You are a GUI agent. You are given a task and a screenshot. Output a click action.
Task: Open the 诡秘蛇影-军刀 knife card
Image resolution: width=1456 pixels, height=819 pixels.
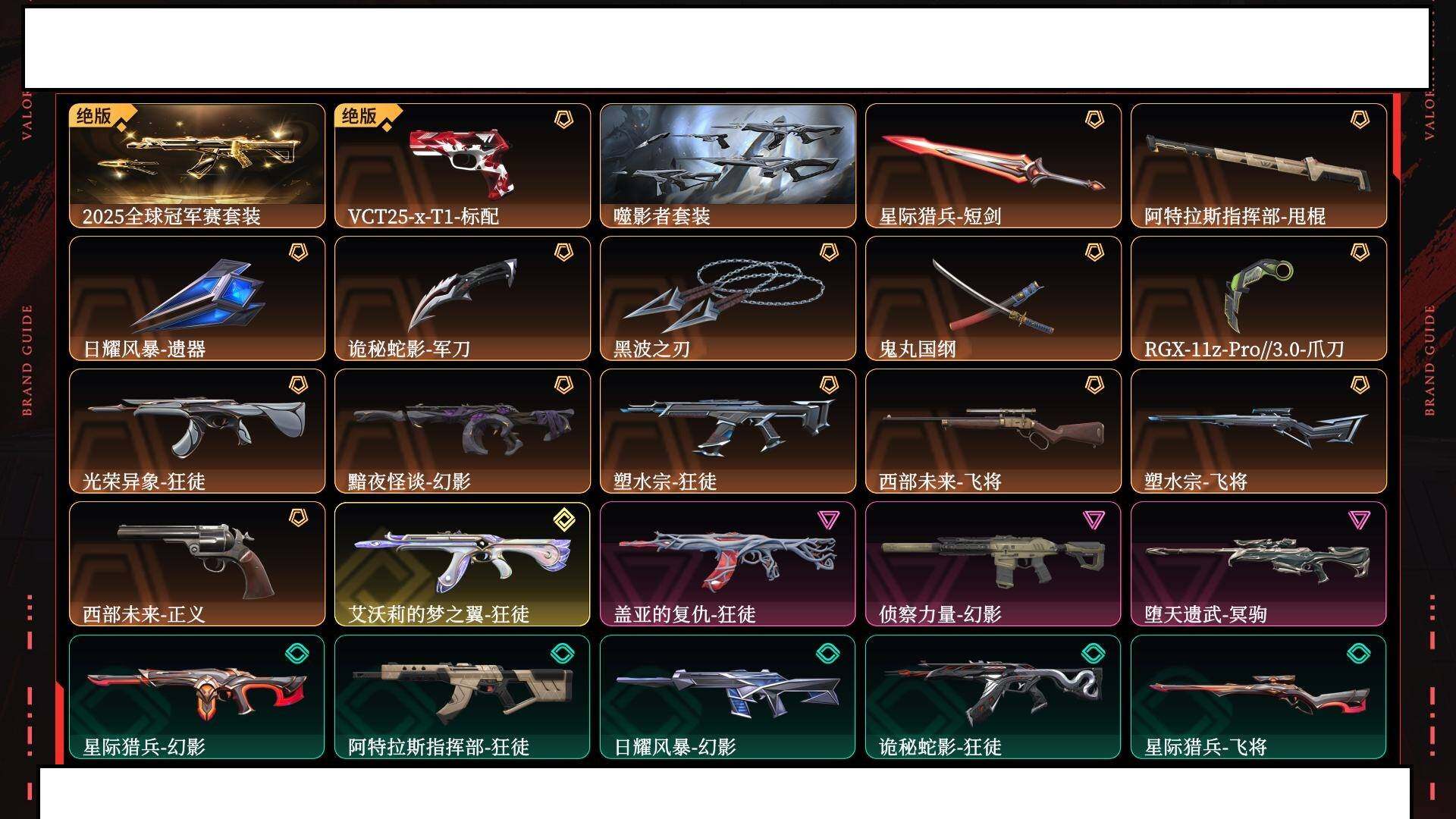click(x=463, y=298)
